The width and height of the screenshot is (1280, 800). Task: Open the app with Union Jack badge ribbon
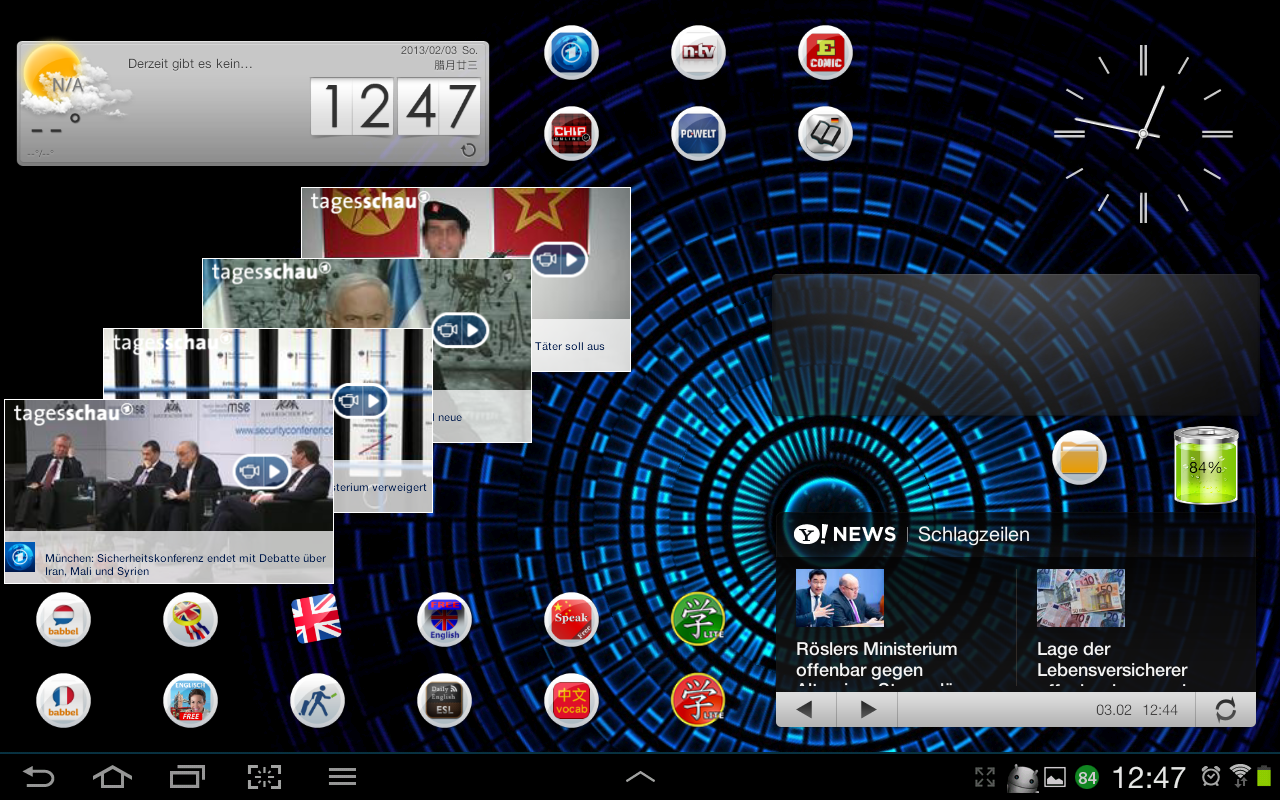click(190, 619)
